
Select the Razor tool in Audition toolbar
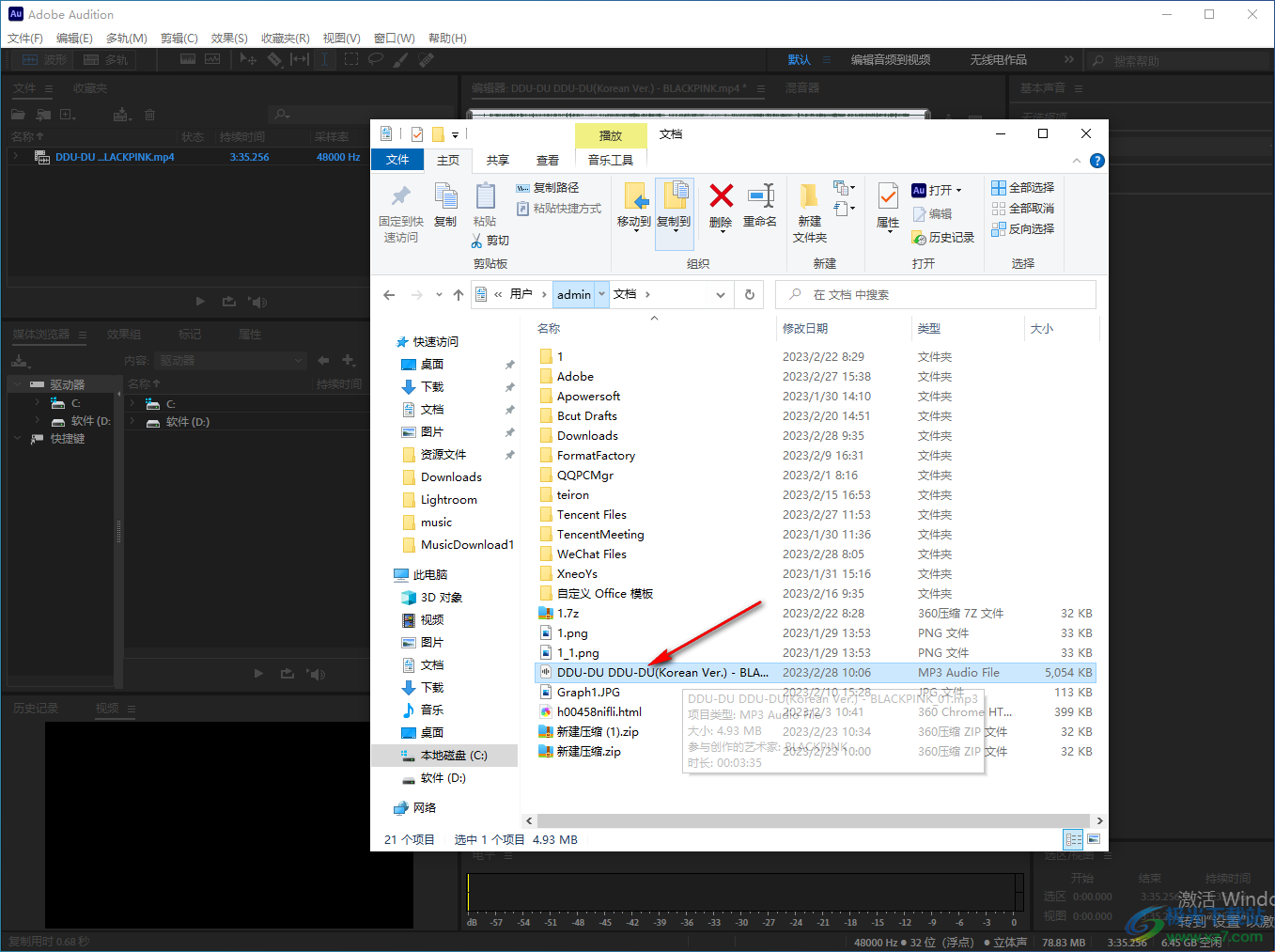click(274, 59)
